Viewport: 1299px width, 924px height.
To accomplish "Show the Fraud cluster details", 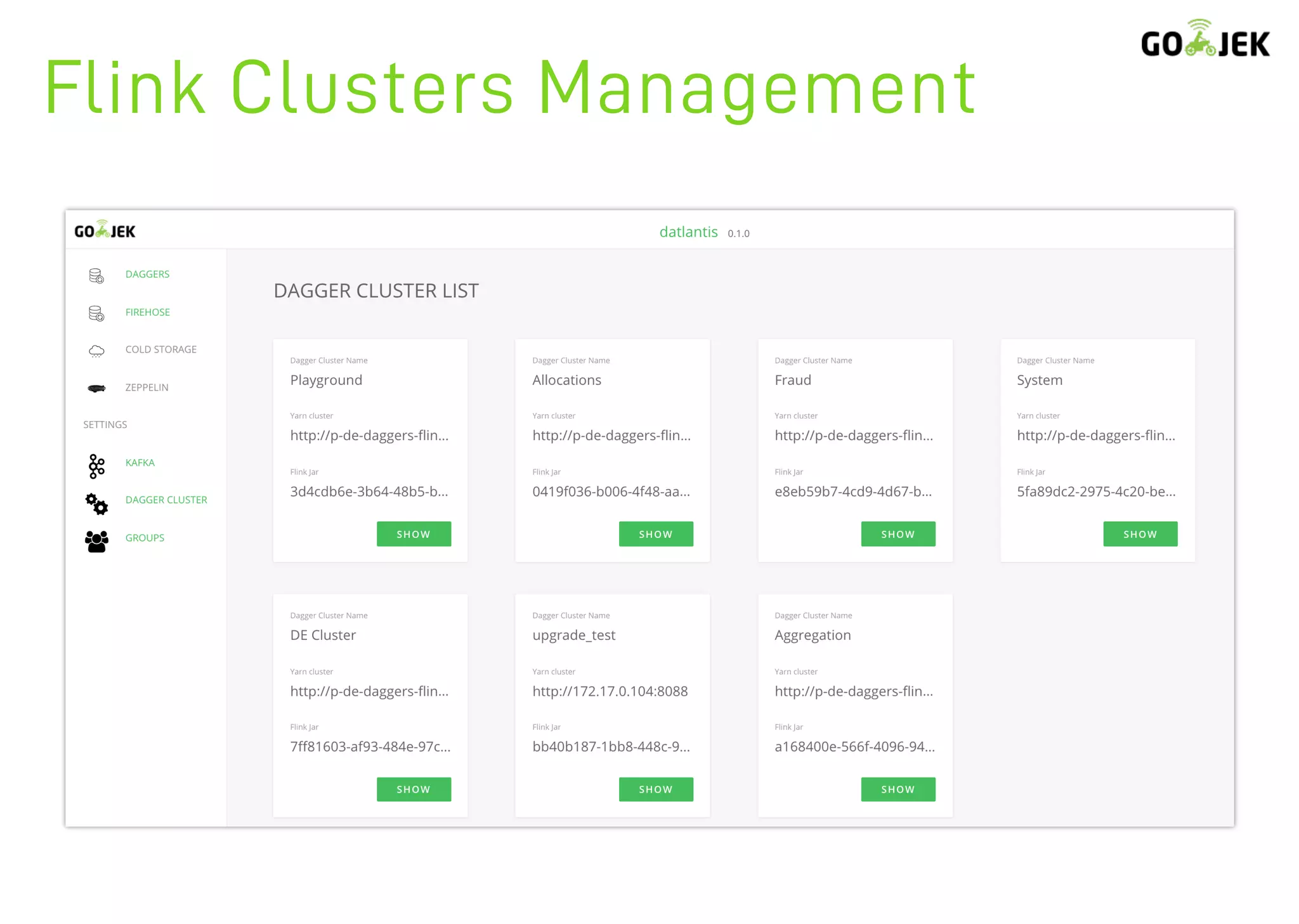I will tap(898, 534).
